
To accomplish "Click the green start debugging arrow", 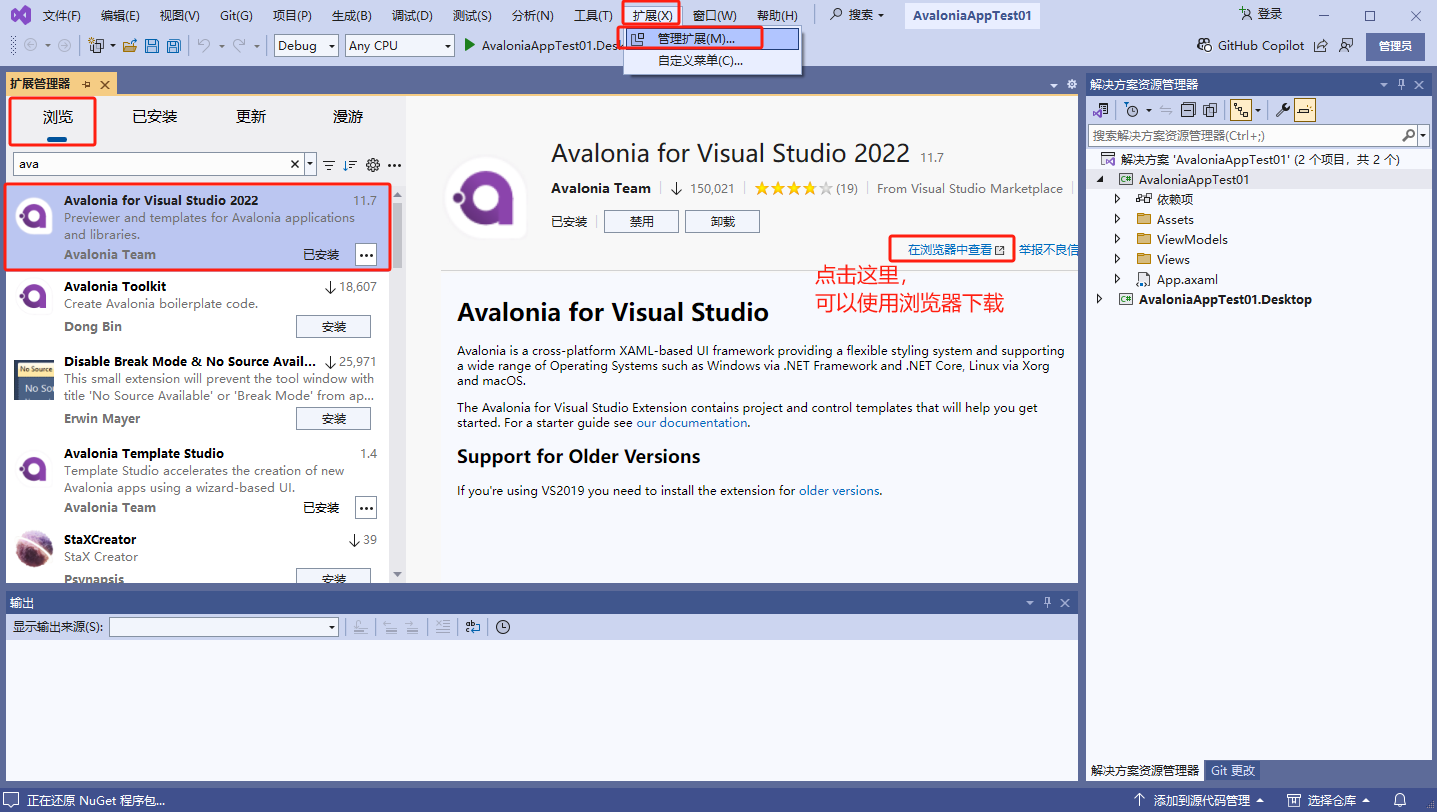I will pos(469,45).
